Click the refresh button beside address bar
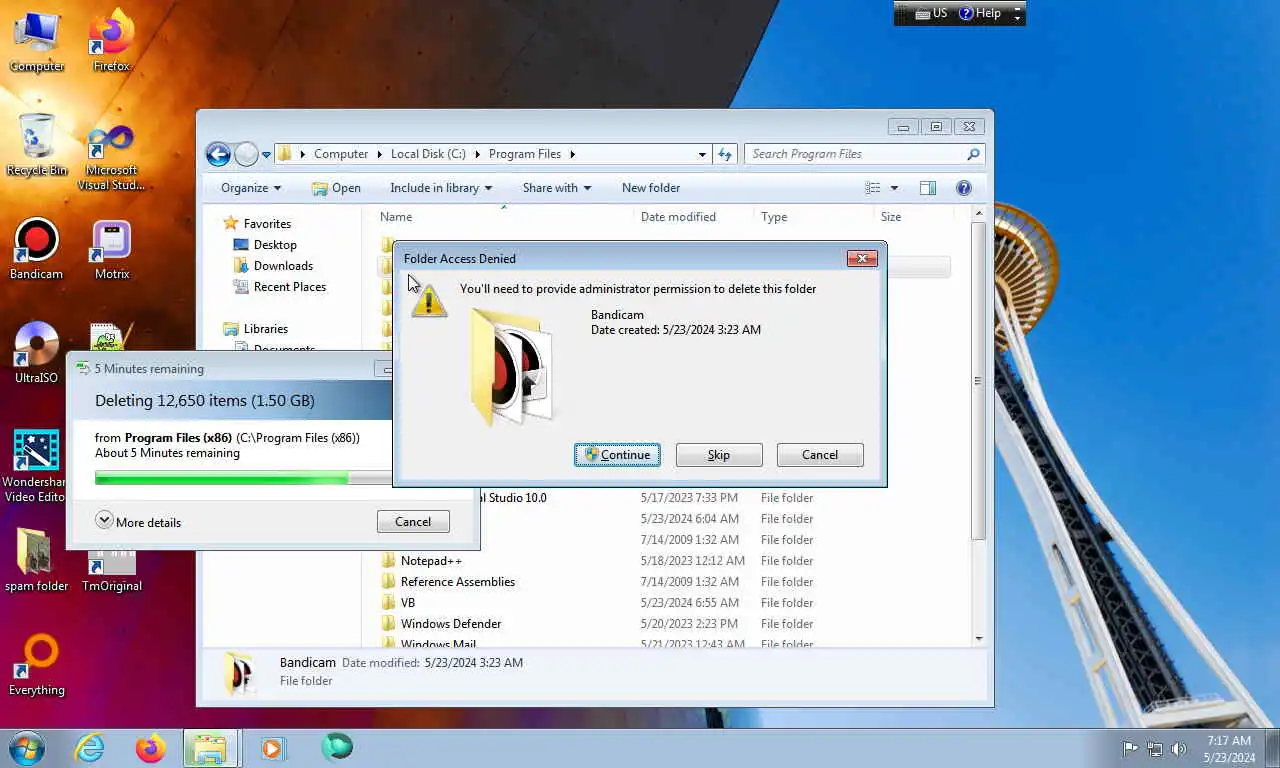The height and width of the screenshot is (768, 1280). [726, 154]
